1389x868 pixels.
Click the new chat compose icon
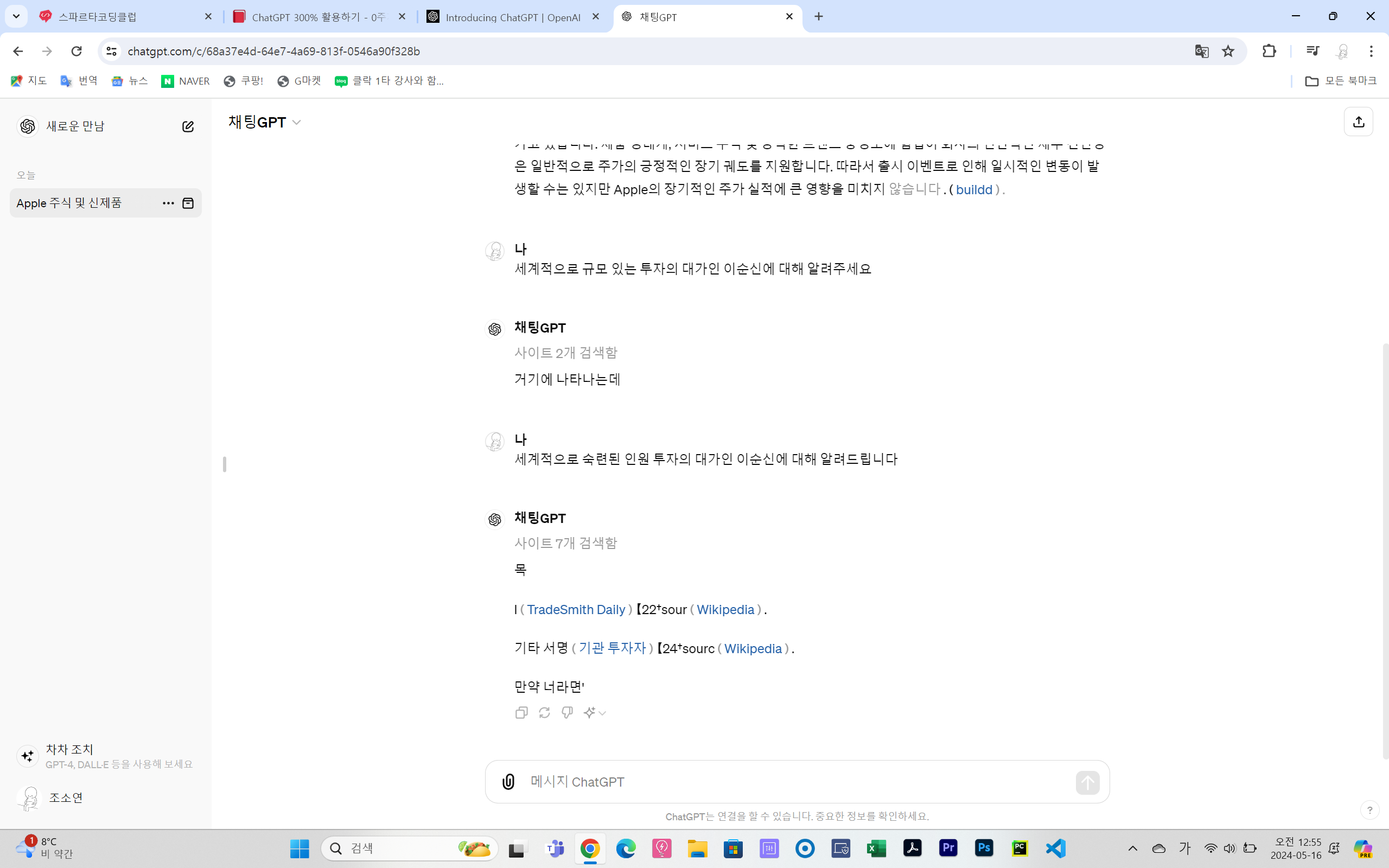click(x=188, y=126)
